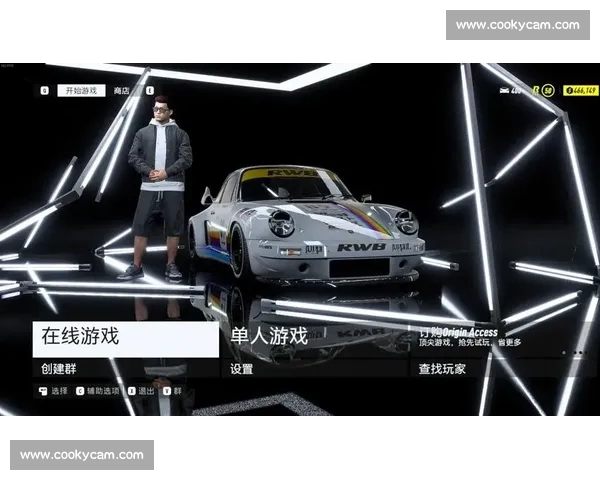
Task: Click the RWB Porsche car
Action: tap(310, 225)
